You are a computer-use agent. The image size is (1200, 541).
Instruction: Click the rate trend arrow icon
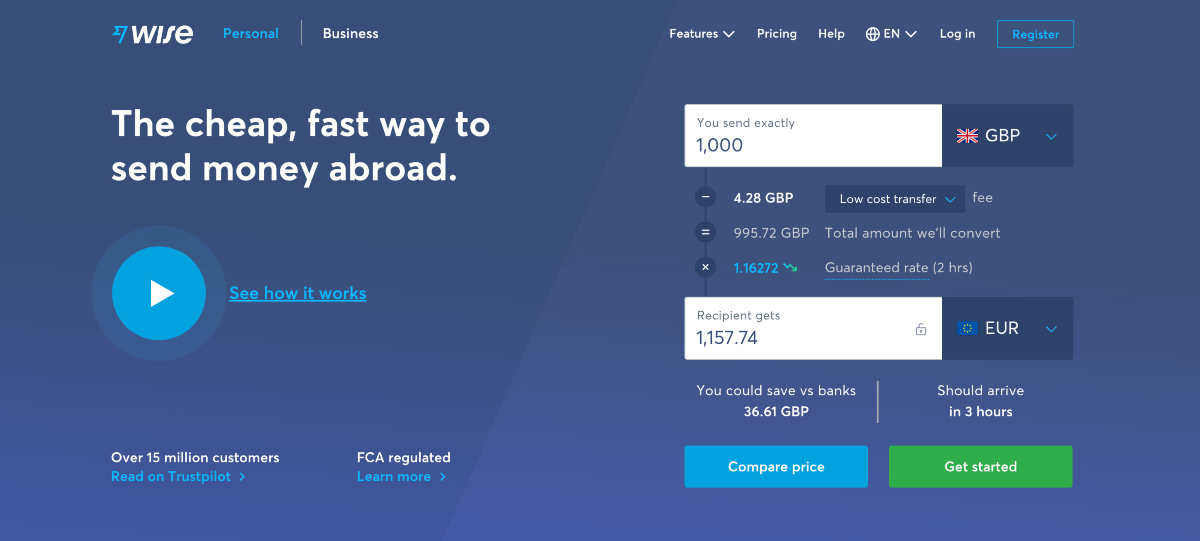[x=790, y=268]
